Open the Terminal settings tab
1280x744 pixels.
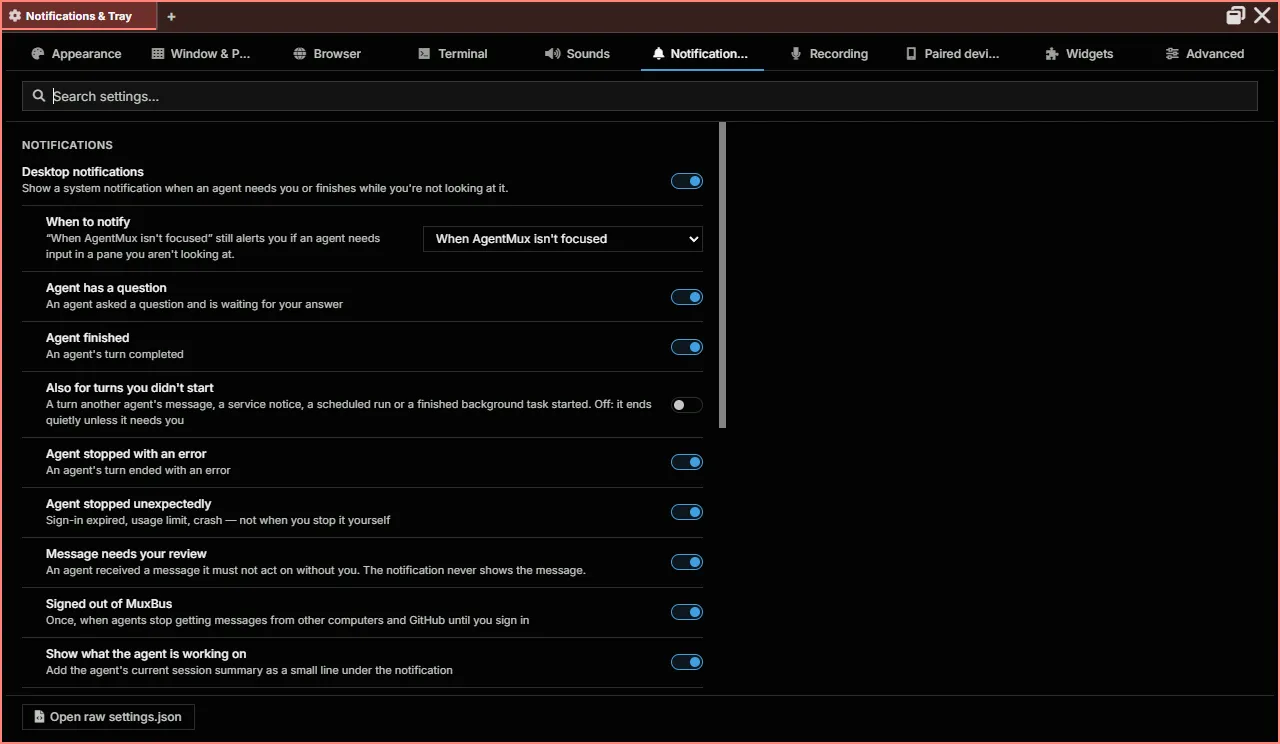point(453,54)
